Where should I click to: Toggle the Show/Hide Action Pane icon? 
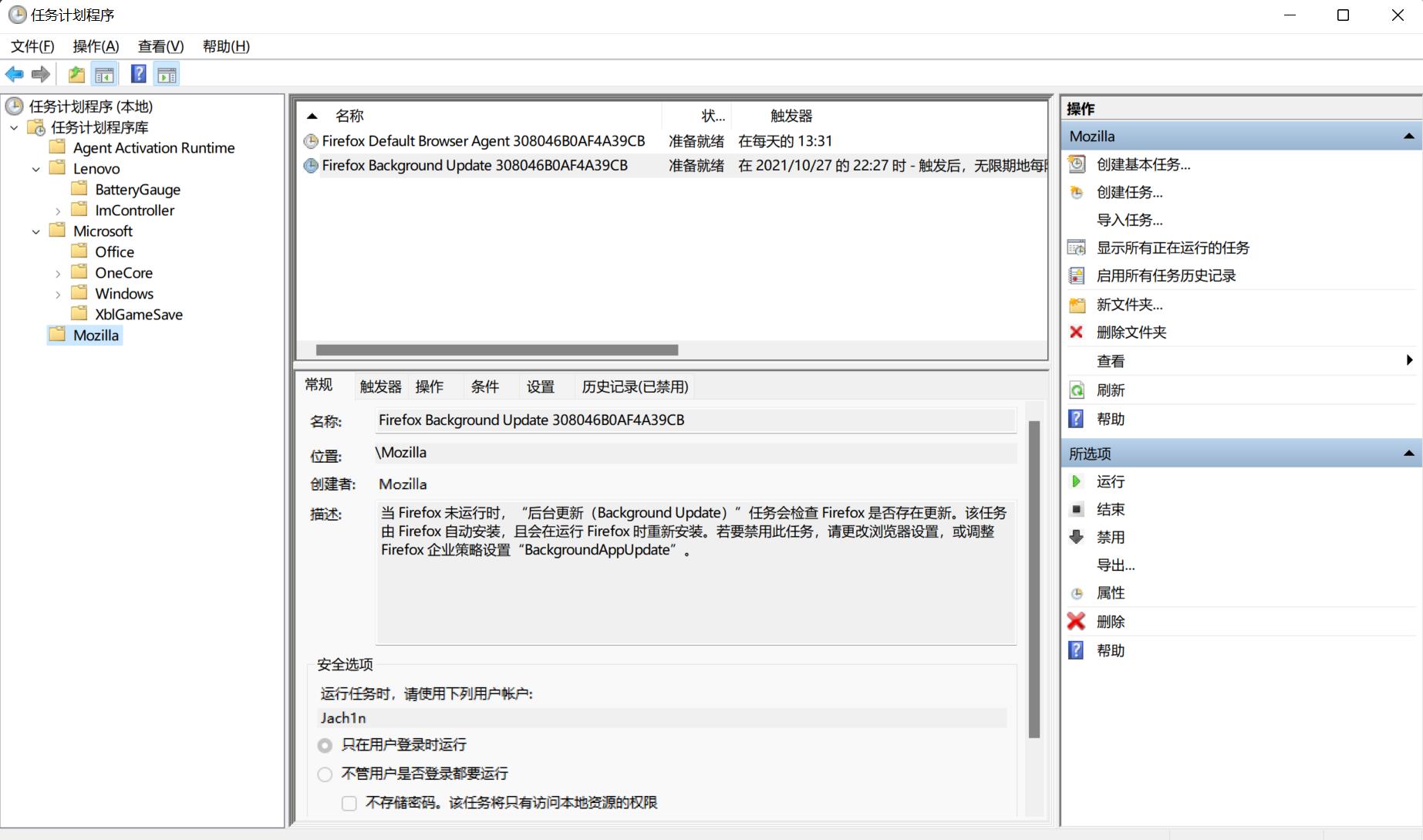(167, 74)
